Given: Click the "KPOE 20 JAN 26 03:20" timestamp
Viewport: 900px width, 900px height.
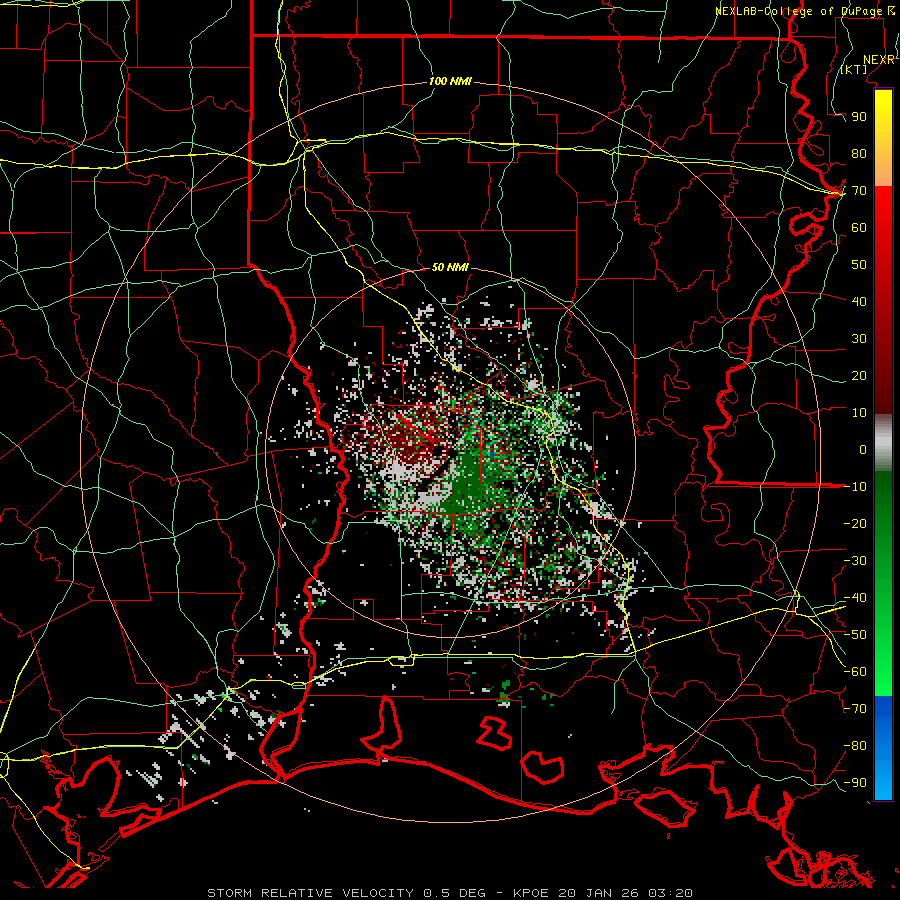Looking at the screenshot, I should [x=603, y=893].
